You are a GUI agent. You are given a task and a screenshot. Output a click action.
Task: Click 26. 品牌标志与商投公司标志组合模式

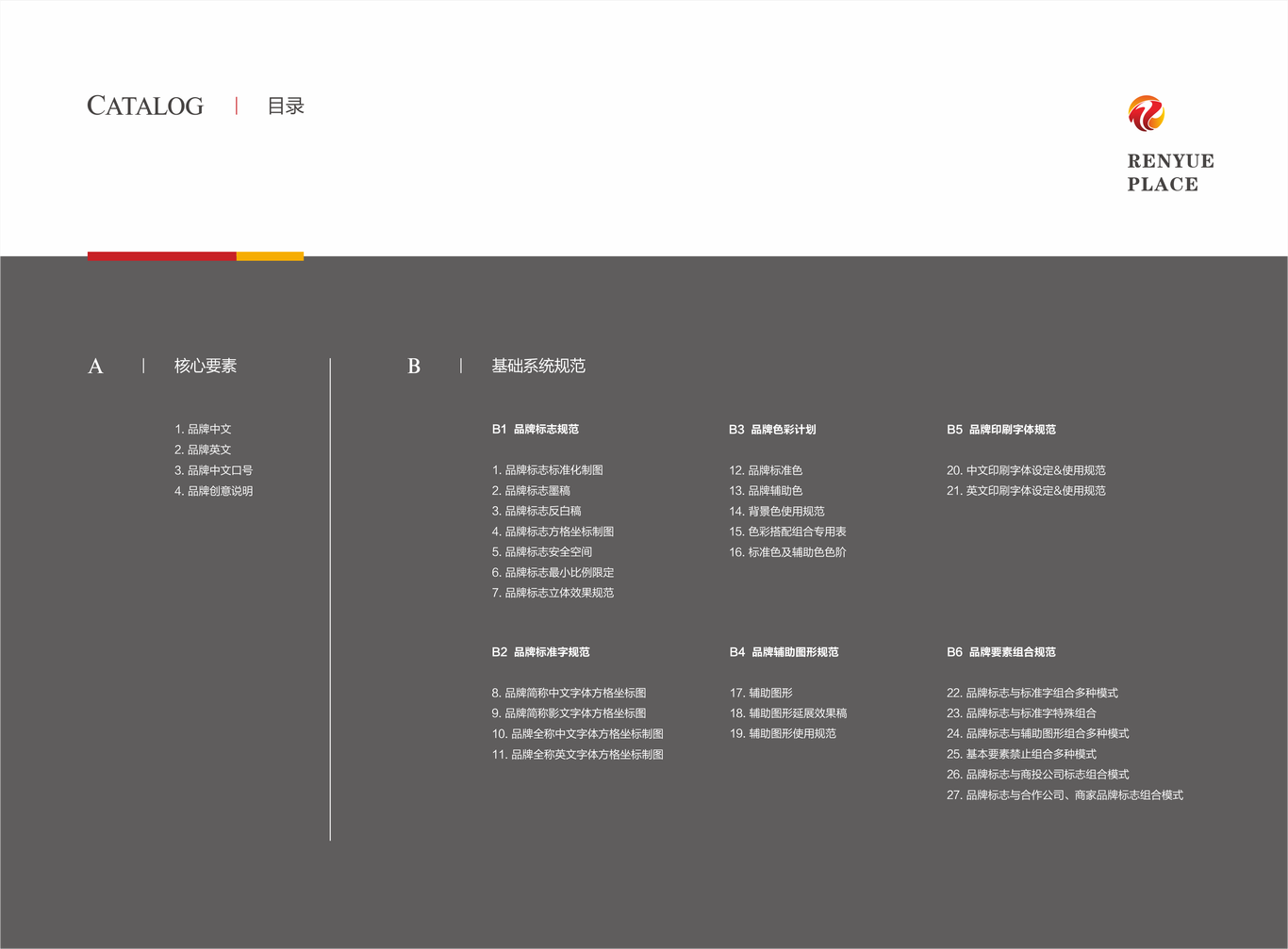click(1038, 775)
